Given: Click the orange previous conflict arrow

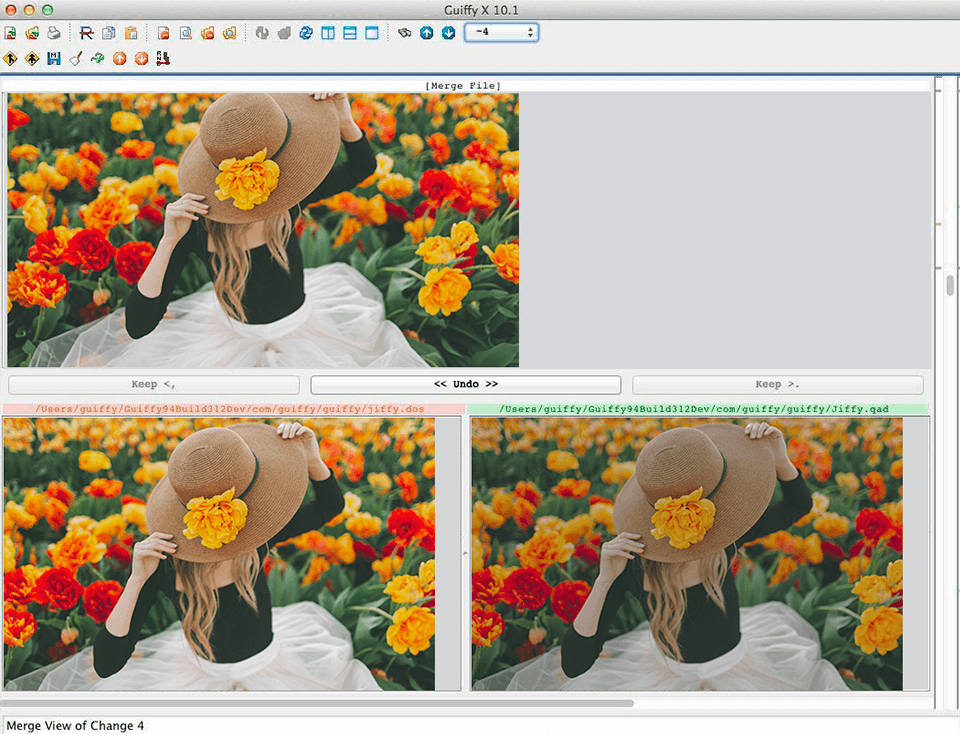Looking at the screenshot, I should pyautogui.click(x=119, y=58).
